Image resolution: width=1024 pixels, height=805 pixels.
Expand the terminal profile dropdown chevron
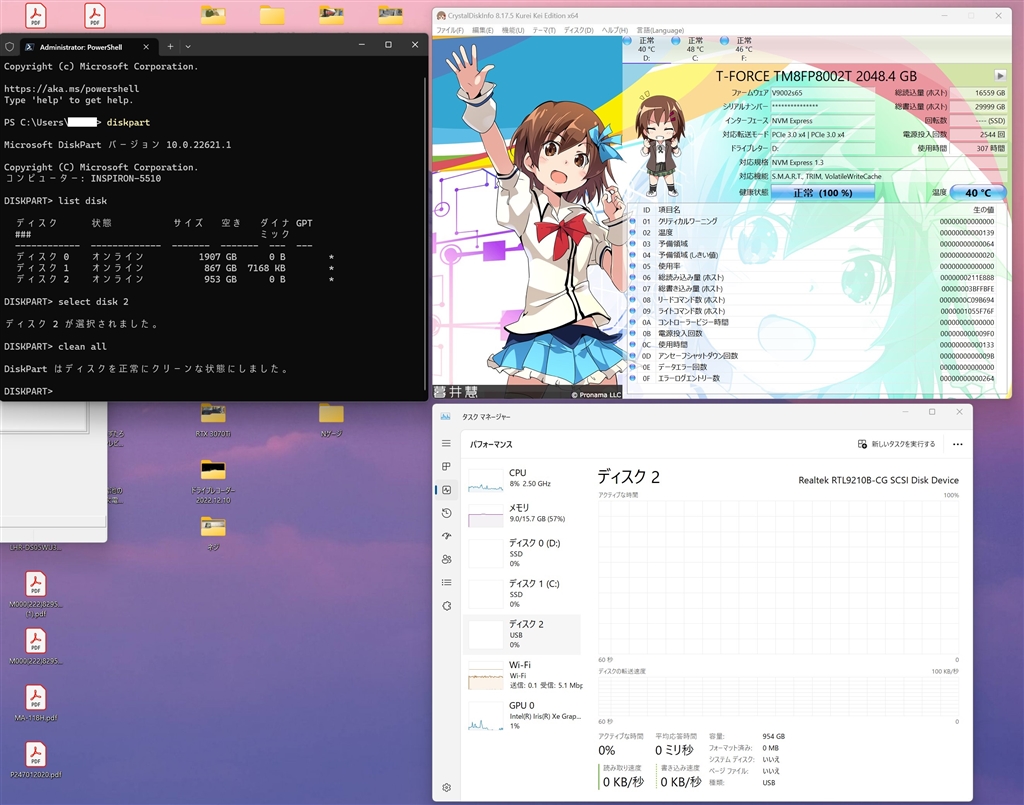(188, 46)
